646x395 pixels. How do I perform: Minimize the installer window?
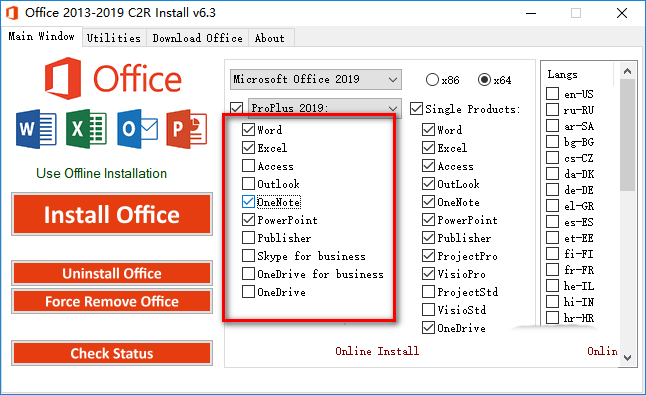pos(531,13)
